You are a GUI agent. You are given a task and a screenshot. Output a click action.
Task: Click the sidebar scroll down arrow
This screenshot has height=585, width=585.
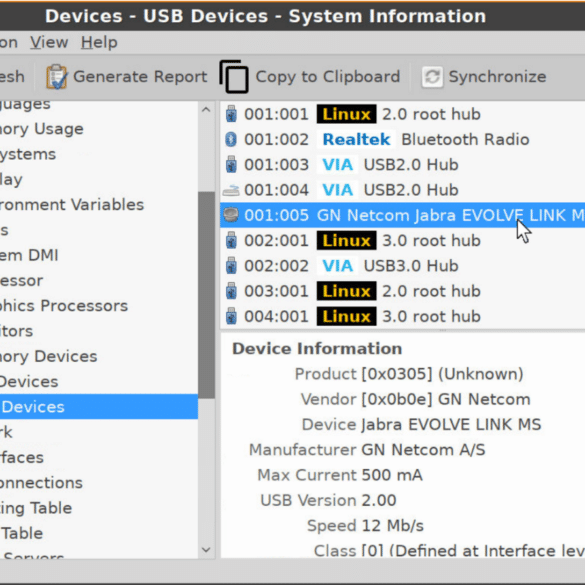click(x=206, y=550)
